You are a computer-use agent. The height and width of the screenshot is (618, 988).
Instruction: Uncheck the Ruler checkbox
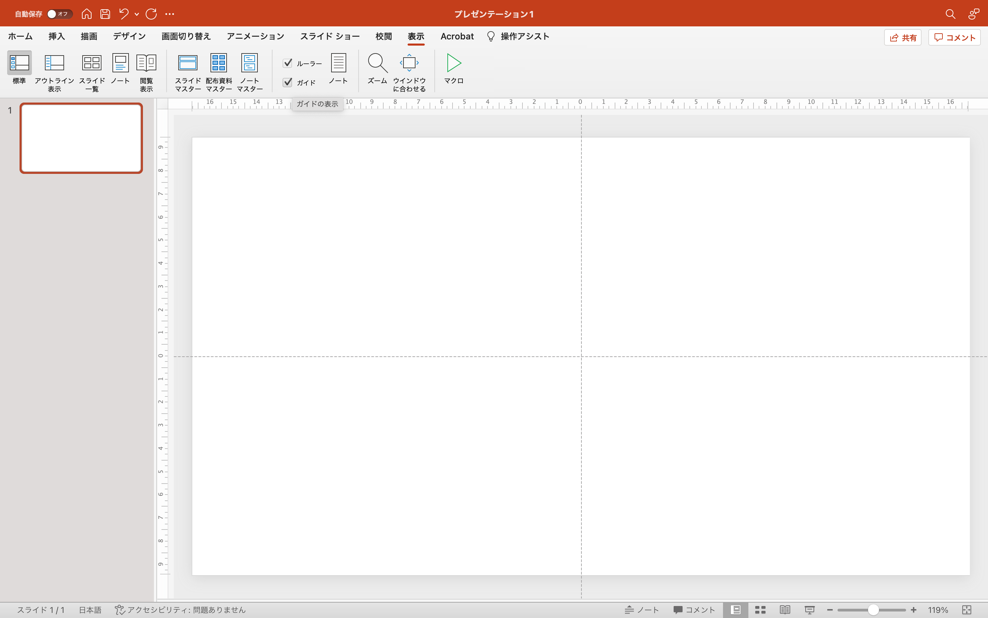[288, 63]
